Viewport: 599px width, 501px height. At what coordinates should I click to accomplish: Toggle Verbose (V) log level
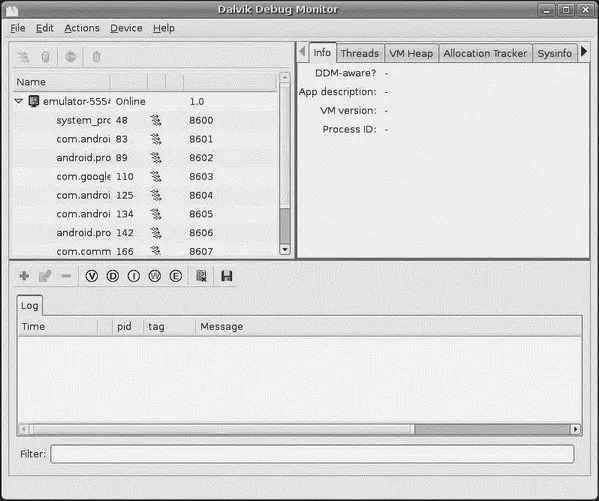[92, 276]
